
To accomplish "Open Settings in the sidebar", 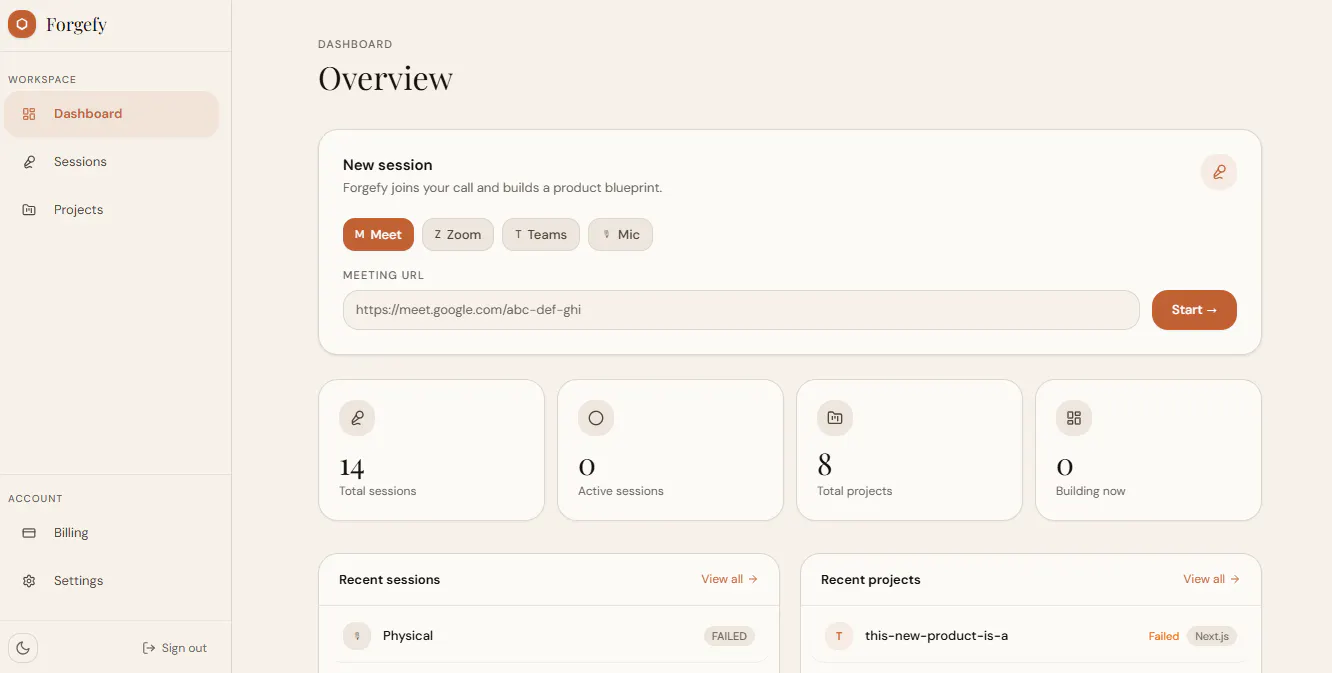I will click(111, 581).
